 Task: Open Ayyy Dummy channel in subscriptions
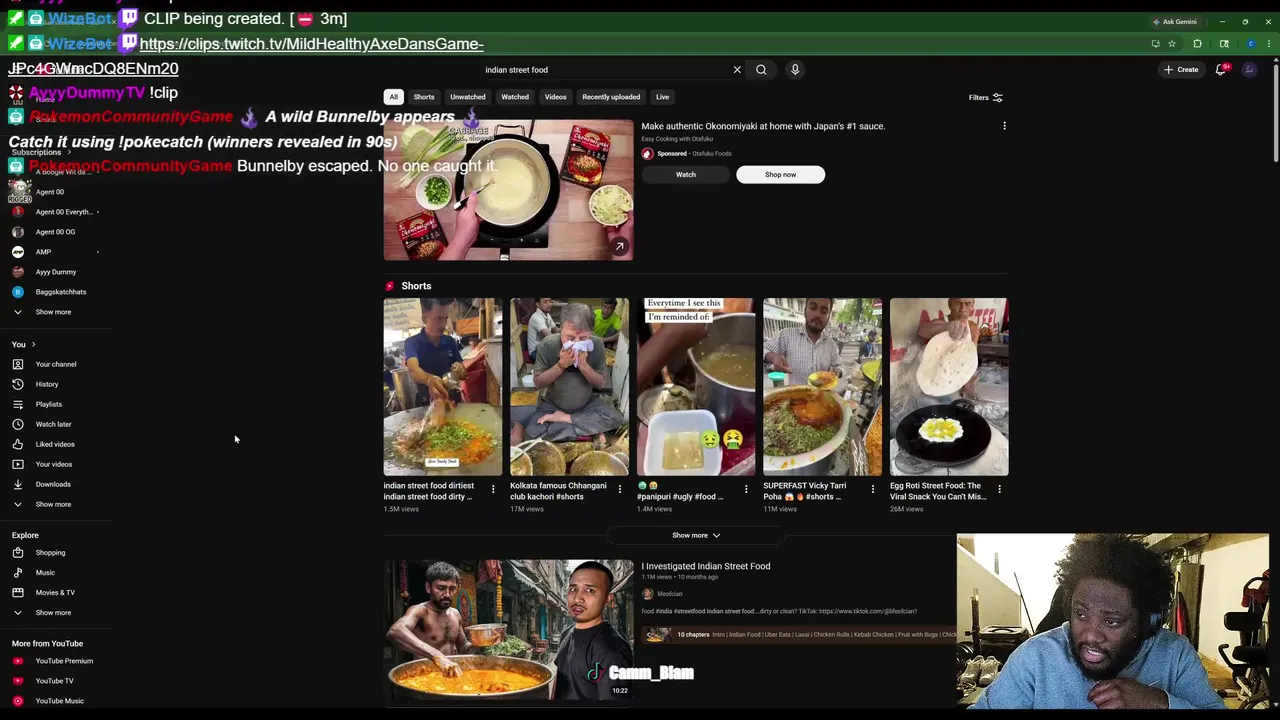click(x=55, y=272)
